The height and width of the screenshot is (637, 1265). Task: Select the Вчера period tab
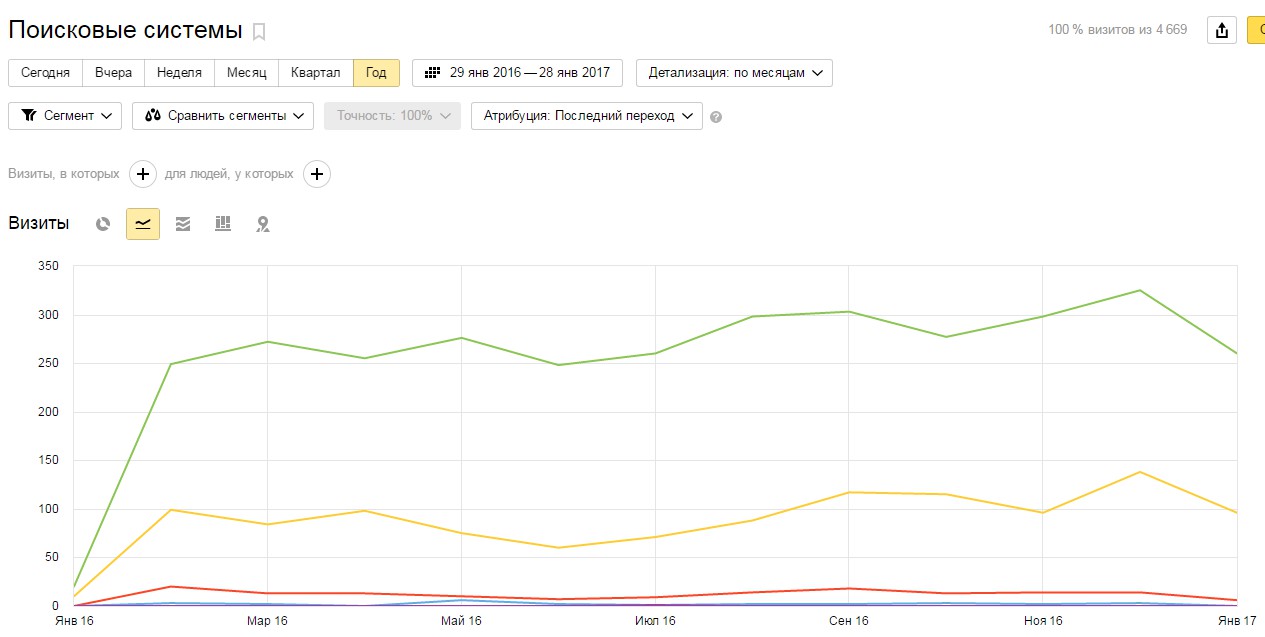point(114,73)
